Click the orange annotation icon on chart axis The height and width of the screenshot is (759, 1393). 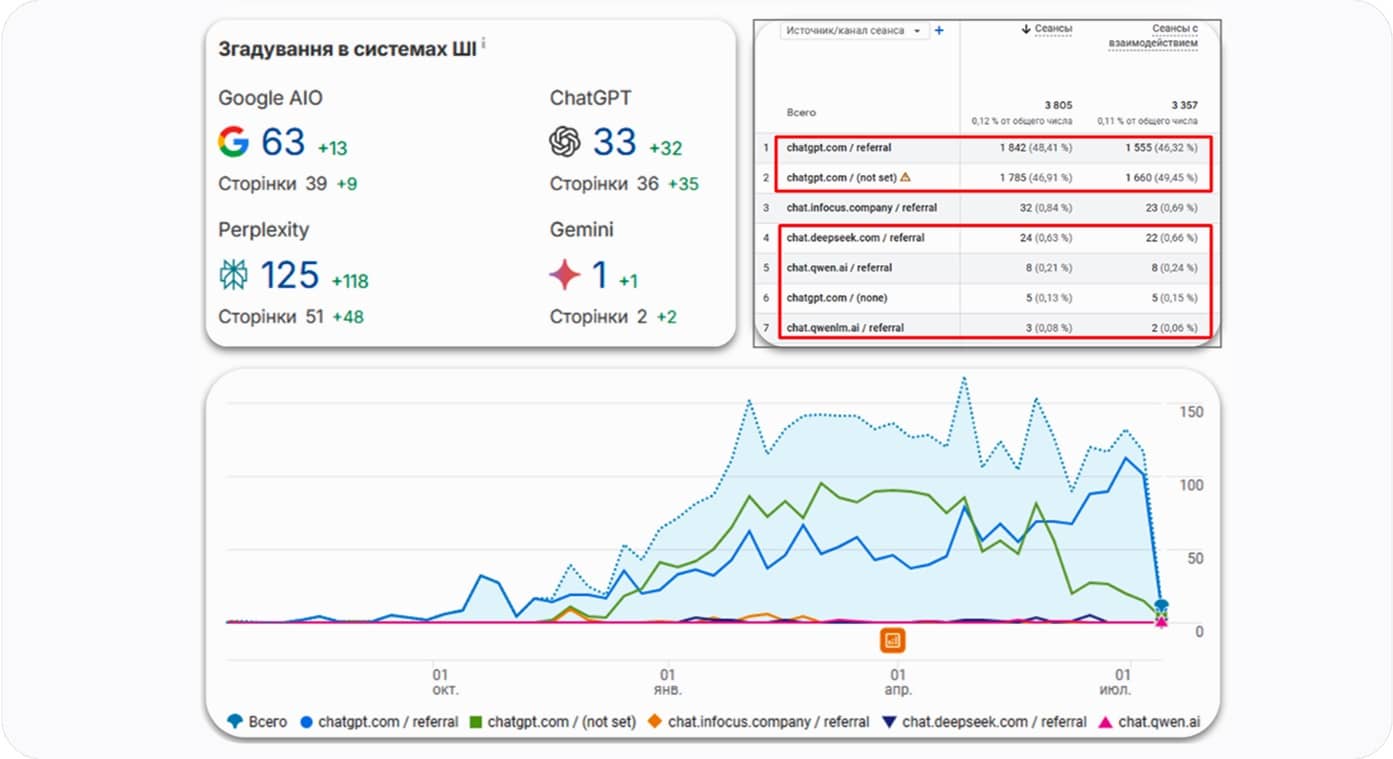pyautogui.click(x=892, y=640)
